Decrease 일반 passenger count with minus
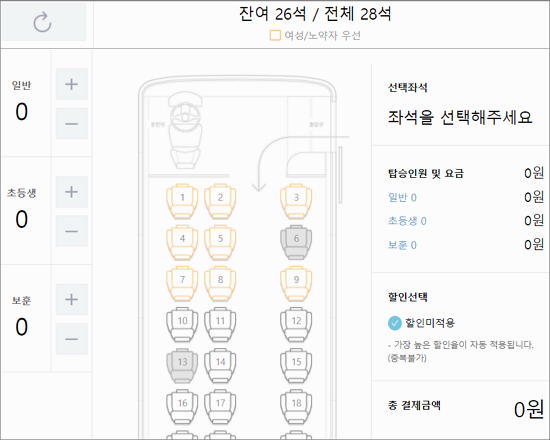The width and height of the screenshot is (550, 440). (x=72, y=124)
